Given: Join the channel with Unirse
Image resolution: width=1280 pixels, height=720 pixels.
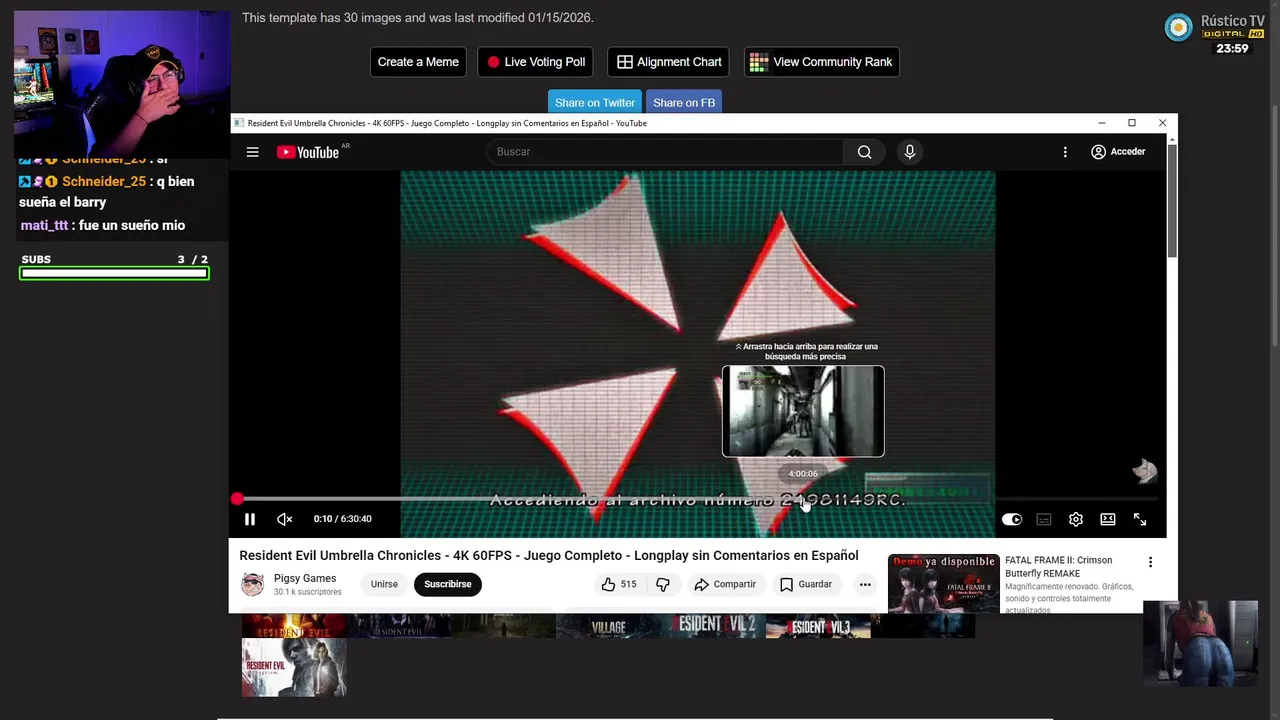Looking at the screenshot, I should point(384,584).
